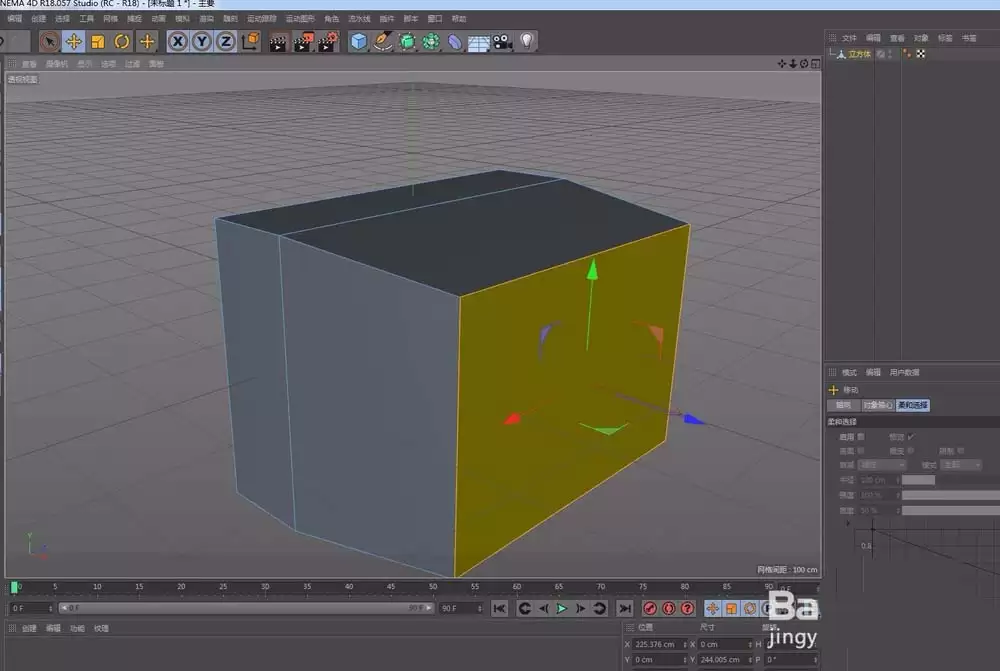Select the Move tool in the toolbar

pyautogui.click(x=74, y=41)
